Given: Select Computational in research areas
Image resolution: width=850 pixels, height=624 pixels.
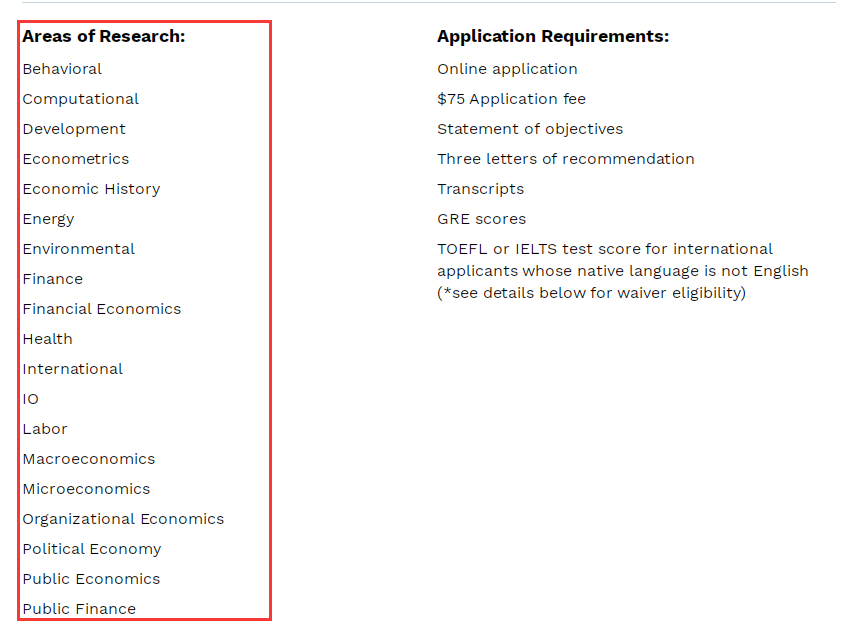Looking at the screenshot, I should (81, 99).
